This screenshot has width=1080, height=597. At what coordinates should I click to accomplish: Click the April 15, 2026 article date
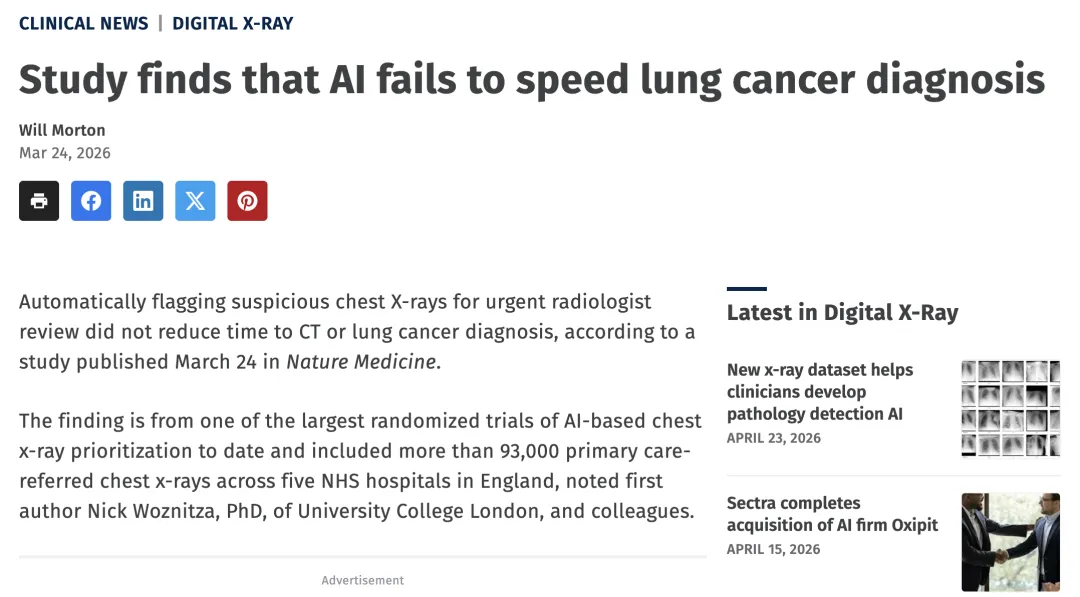(773, 549)
